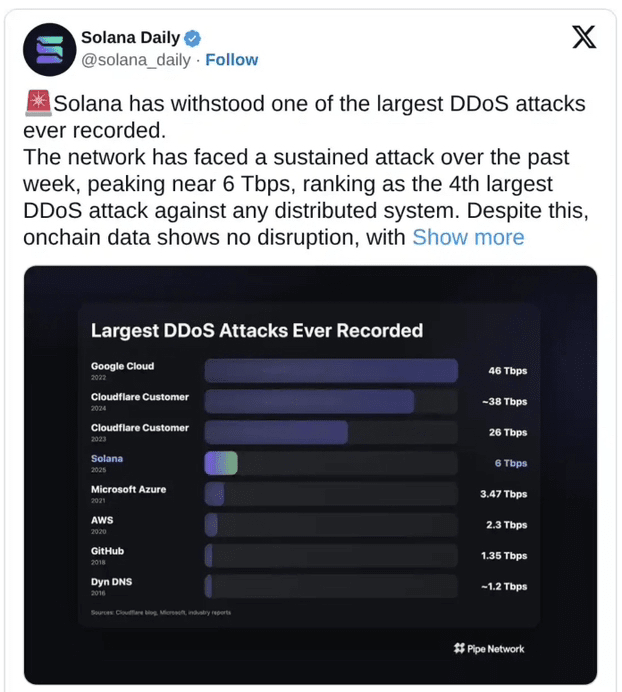Open the @solana_daily handle link
The height and width of the screenshot is (692, 622).
[x=136, y=60]
